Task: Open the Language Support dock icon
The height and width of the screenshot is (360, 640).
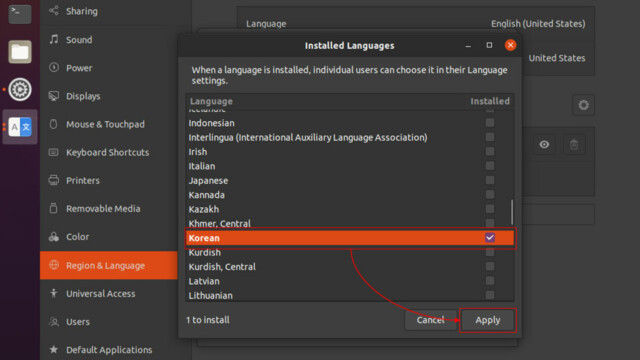Action: coord(20,127)
